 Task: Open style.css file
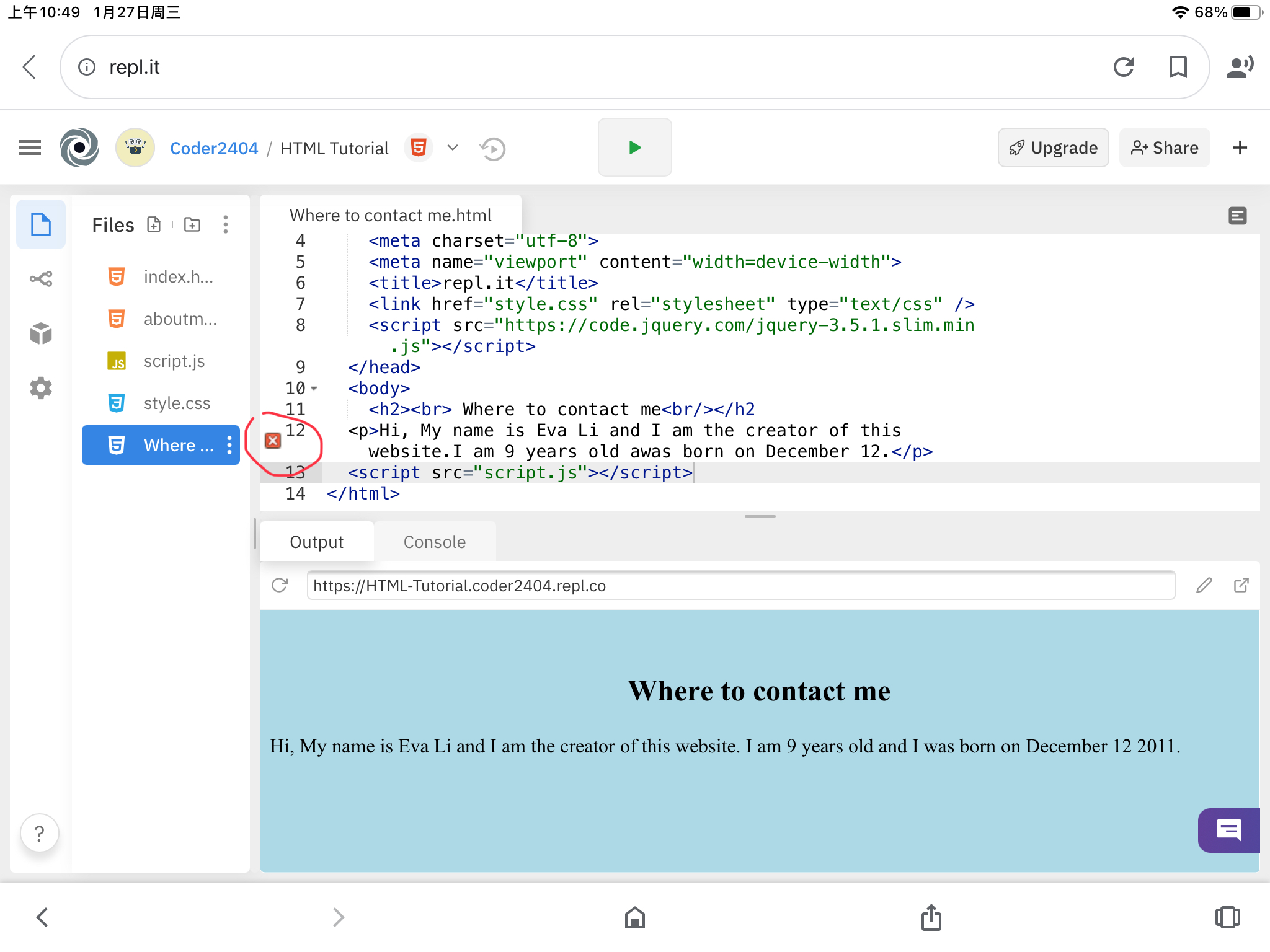click(161, 403)
